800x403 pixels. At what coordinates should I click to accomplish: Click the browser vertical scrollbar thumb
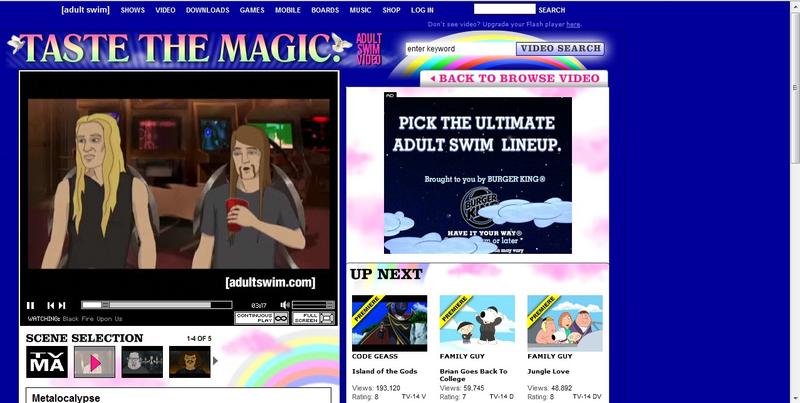(x=795, y=88)
